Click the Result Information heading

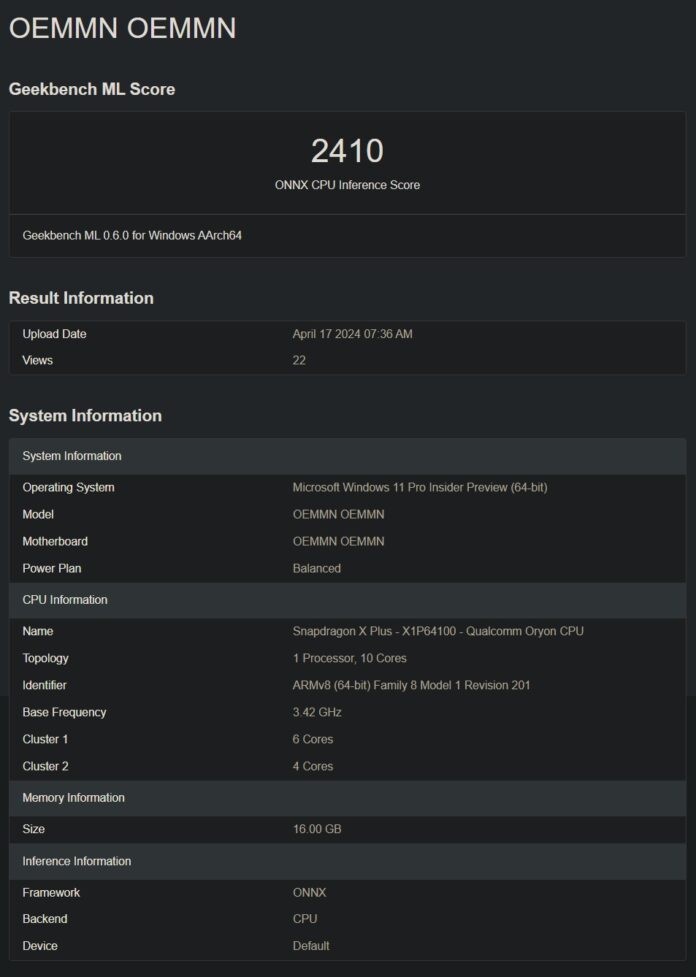[x=81, y=298]
